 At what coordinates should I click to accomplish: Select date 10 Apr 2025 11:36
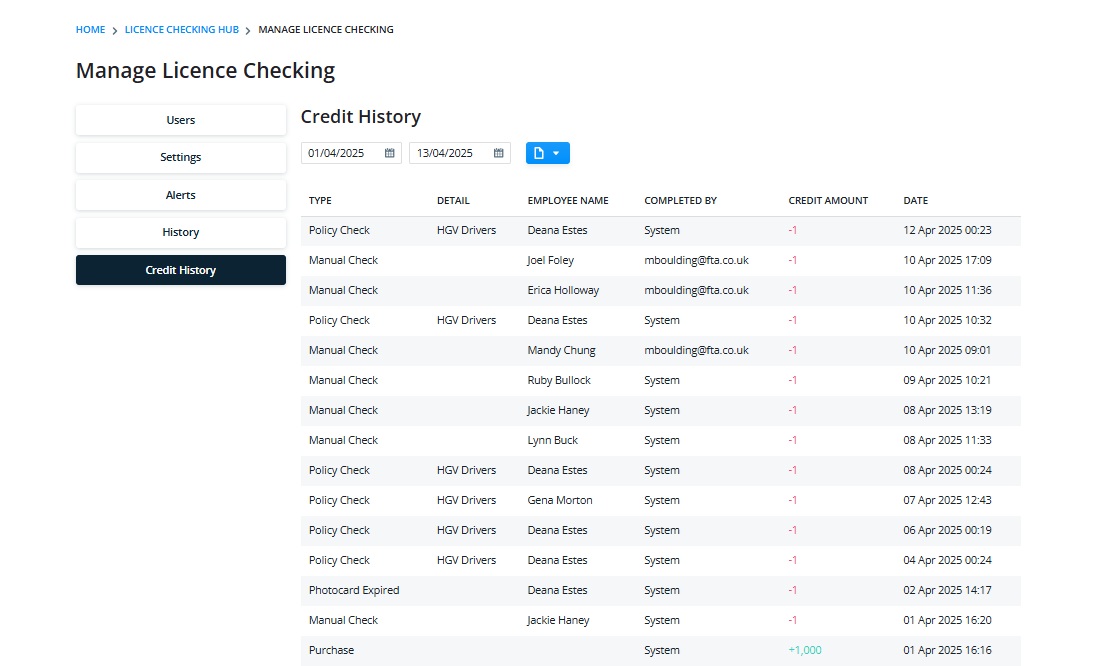click(x=947, y=291)
